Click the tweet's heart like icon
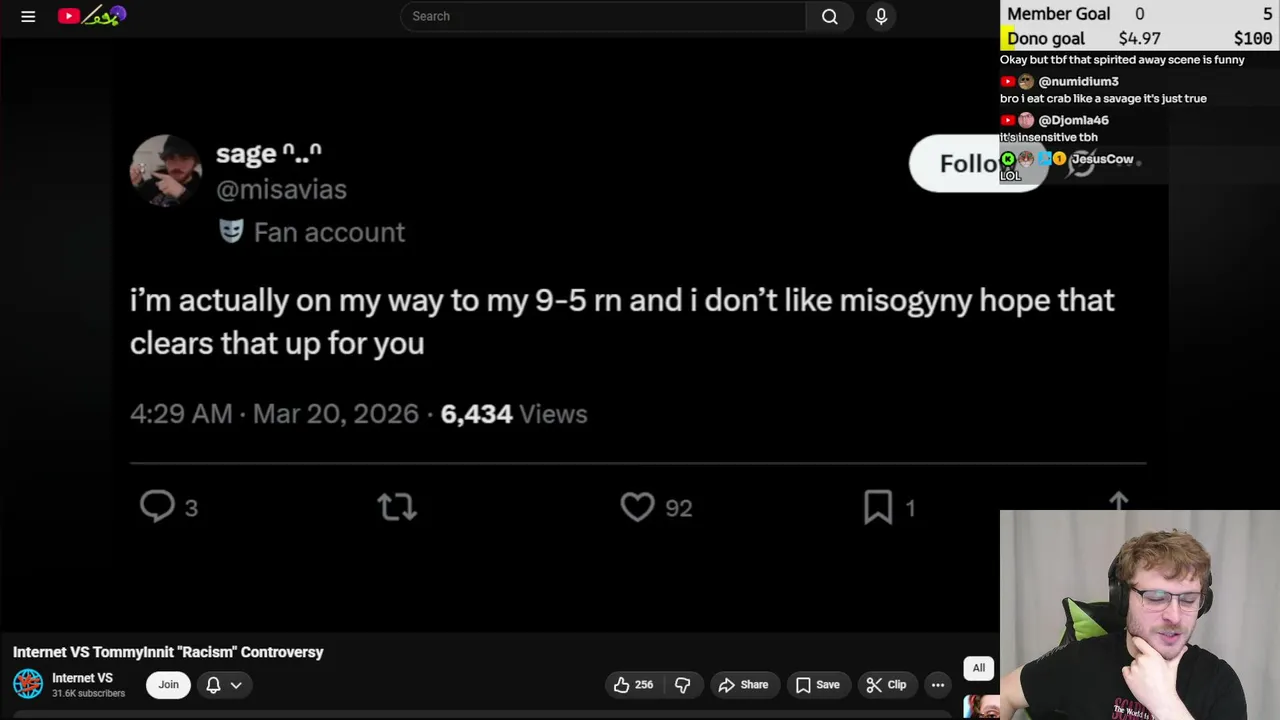Viewport: 1280px width, 720px height. click(637, 507)
